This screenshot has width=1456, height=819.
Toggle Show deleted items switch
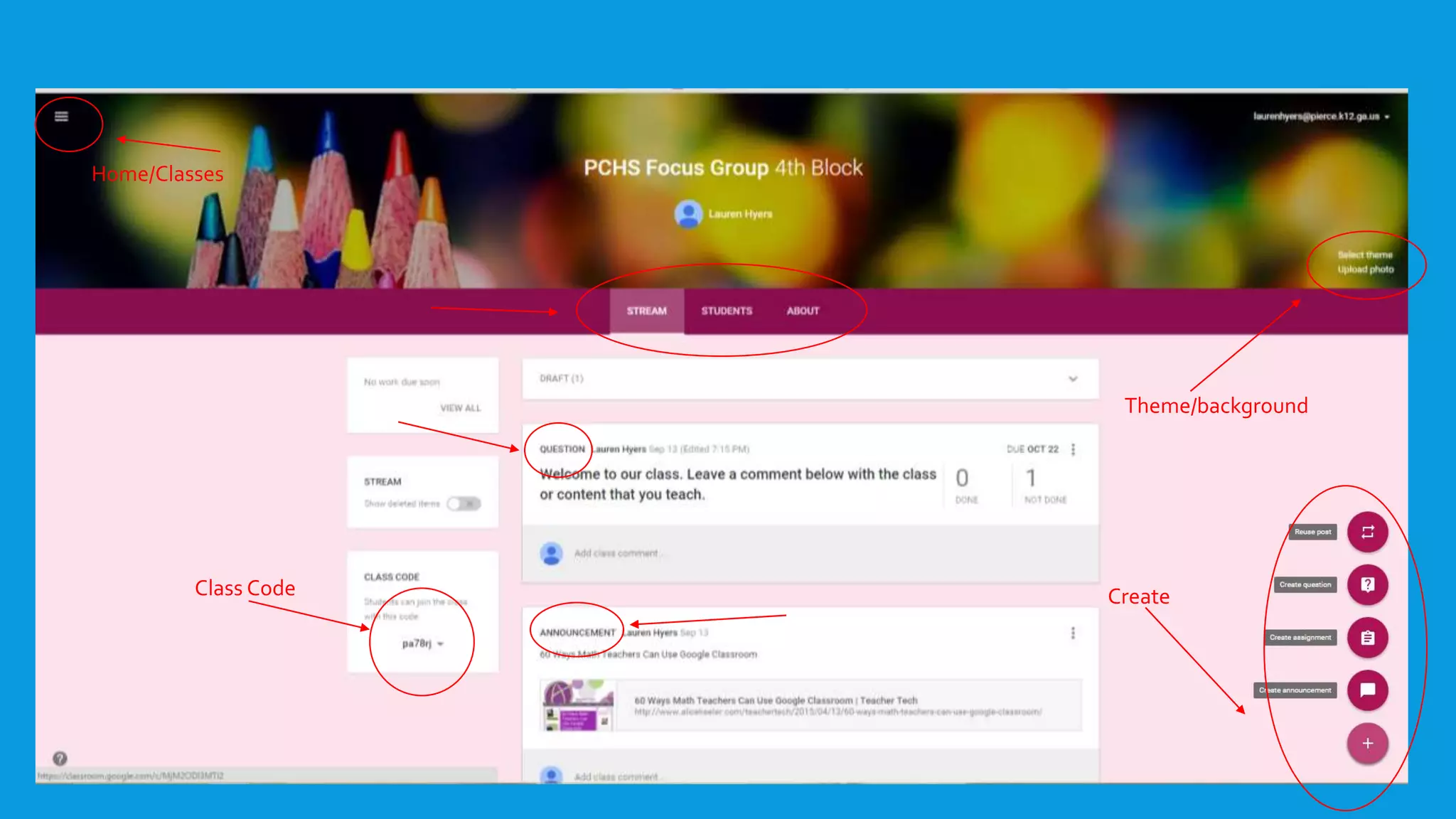(x=464, y=503)
